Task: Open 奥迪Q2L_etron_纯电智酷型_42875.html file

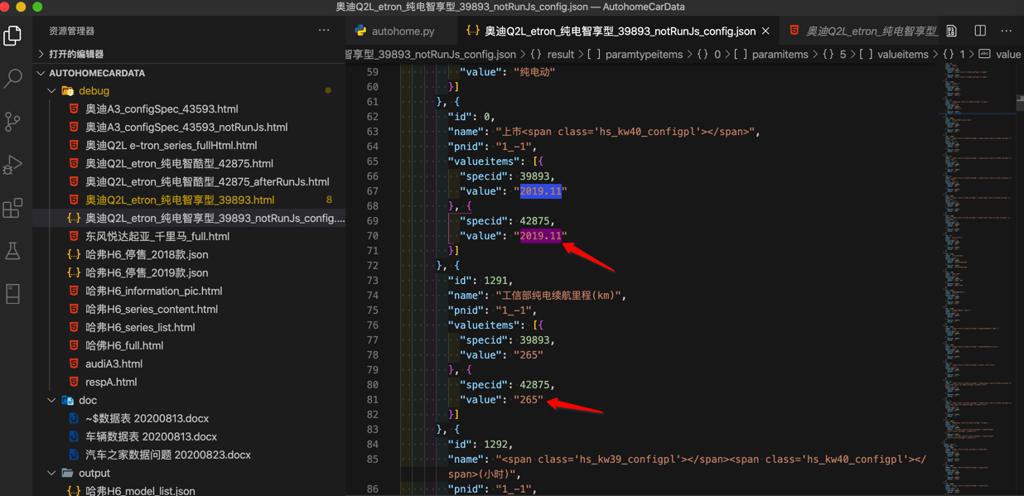Action: point(179,163)
